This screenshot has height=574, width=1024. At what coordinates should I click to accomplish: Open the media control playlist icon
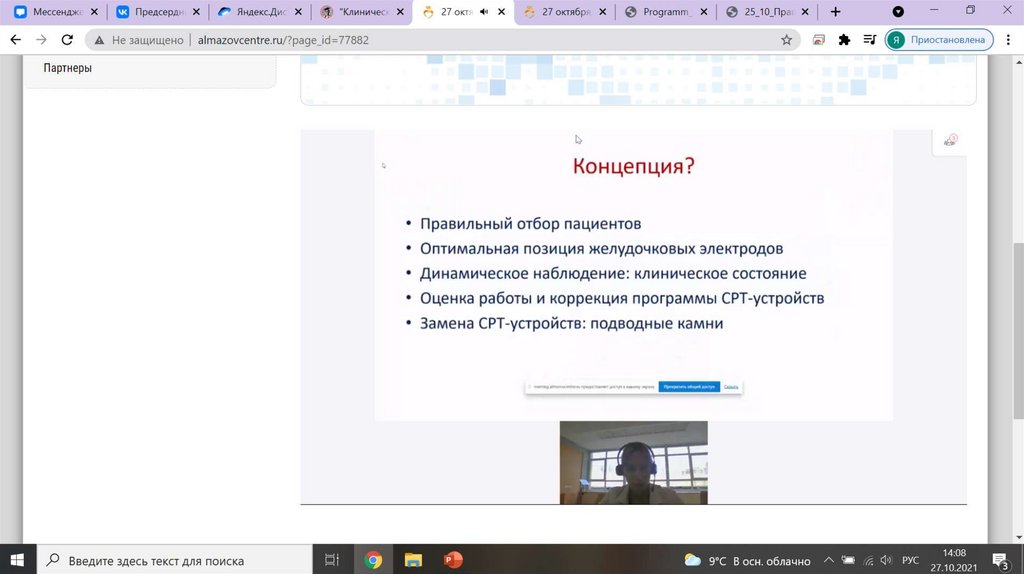868,40
